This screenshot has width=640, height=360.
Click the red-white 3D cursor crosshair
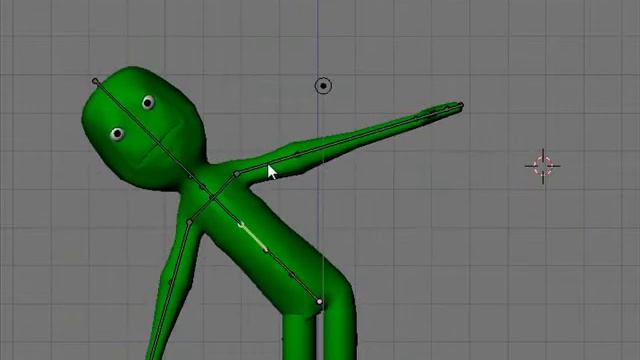(x=542, y=166)
